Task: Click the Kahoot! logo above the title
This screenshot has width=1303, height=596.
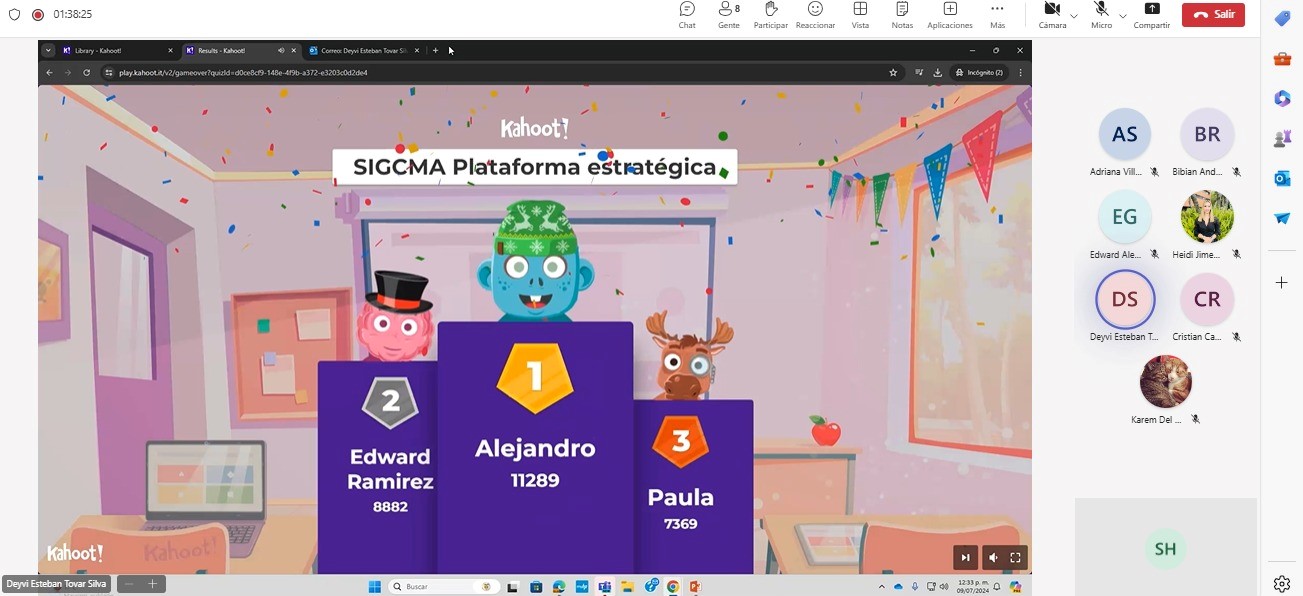Action: pos(534,128)
